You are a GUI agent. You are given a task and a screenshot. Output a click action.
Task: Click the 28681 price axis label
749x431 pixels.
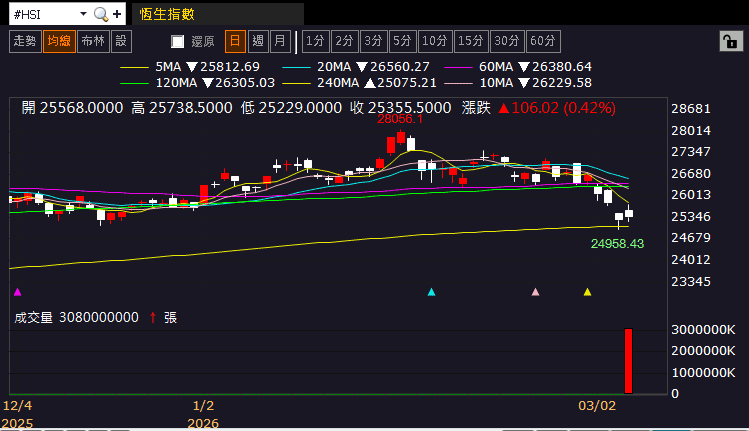(691, 109)
